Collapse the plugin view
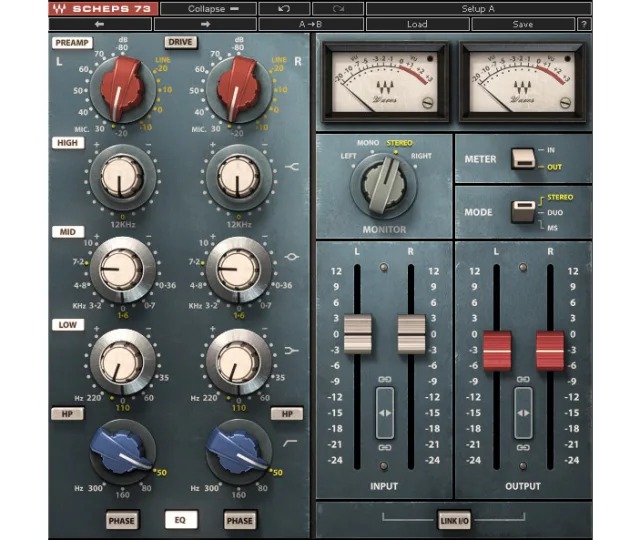 click(x=208, y=9)
